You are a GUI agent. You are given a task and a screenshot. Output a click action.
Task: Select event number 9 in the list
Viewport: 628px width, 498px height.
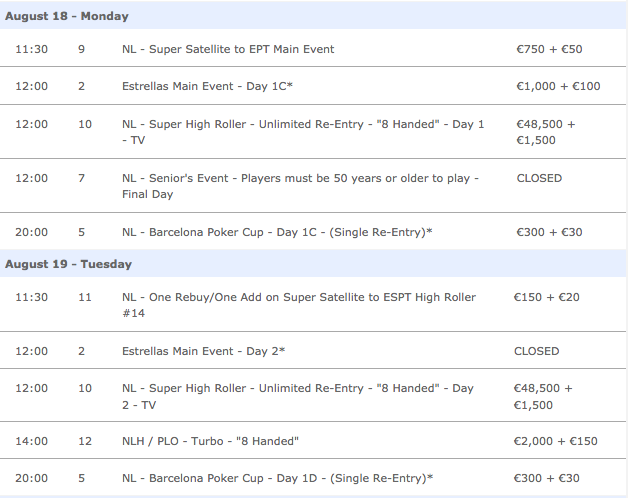coord(81,49)
